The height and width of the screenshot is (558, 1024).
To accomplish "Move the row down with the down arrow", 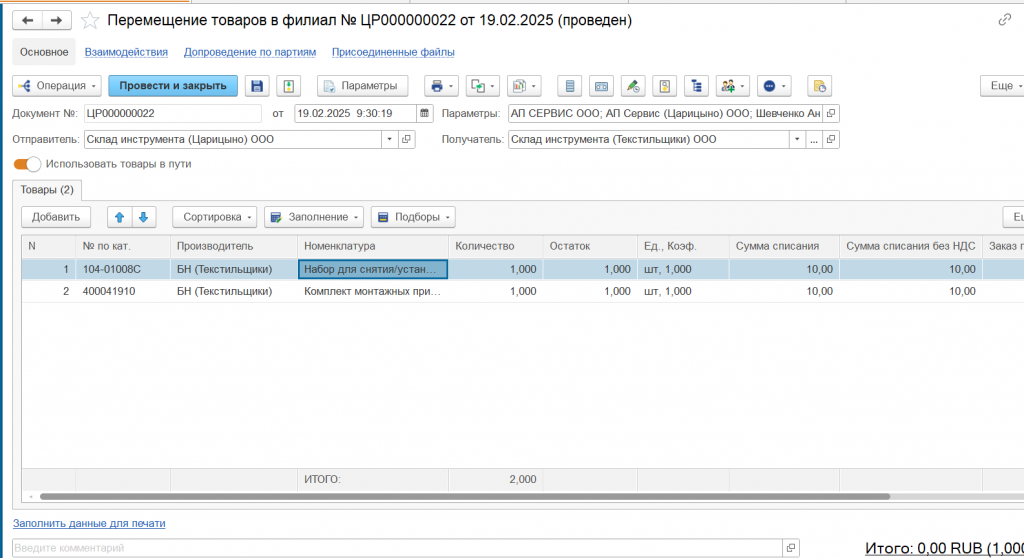I will 144,217.
